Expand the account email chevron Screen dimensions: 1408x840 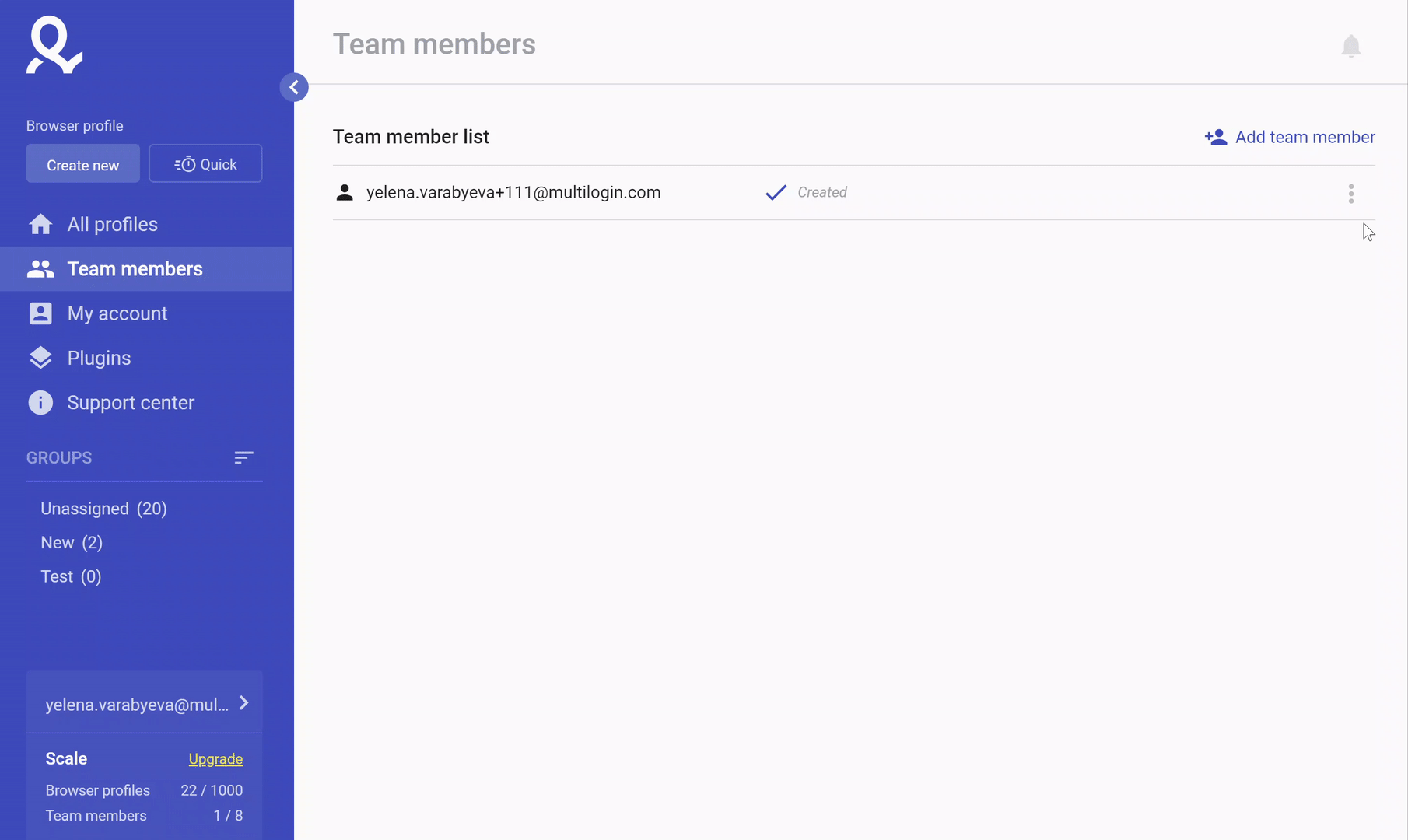click(x=244, y=703)
